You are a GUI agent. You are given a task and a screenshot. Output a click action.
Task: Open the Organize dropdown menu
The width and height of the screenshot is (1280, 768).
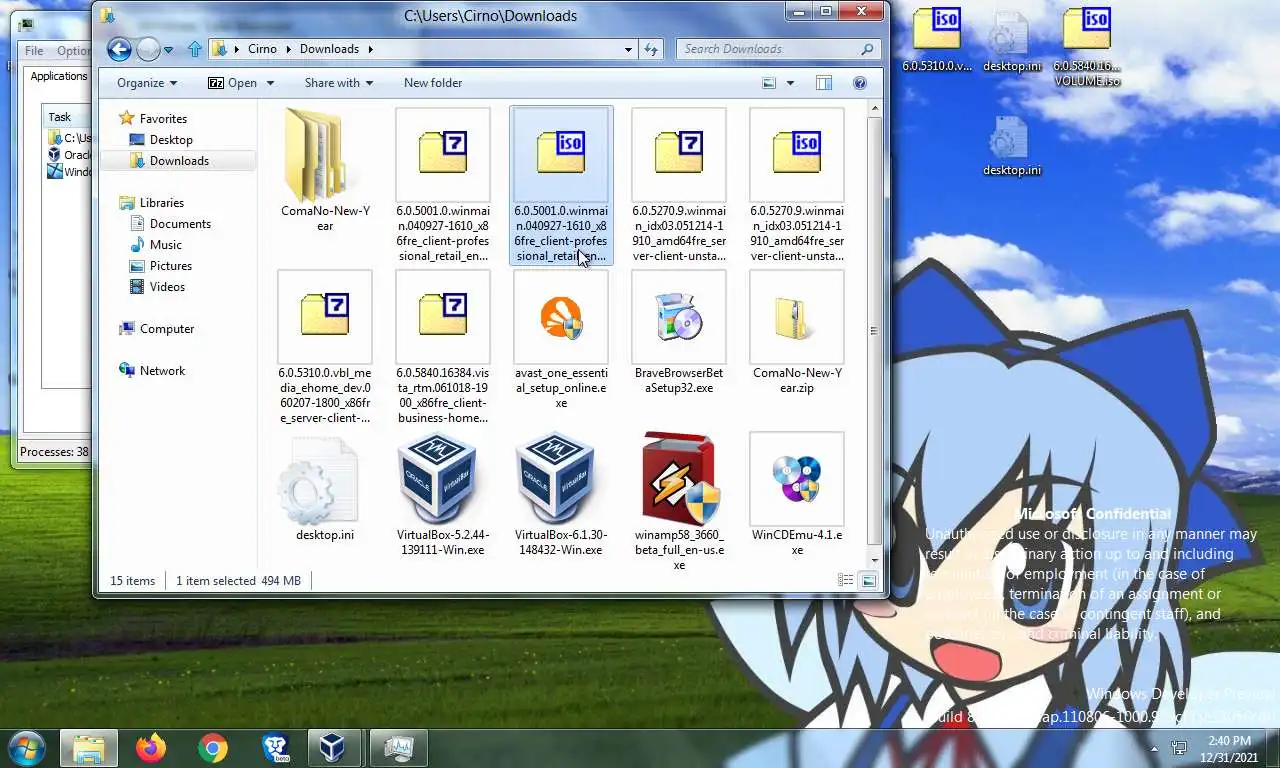click(147, 83)
